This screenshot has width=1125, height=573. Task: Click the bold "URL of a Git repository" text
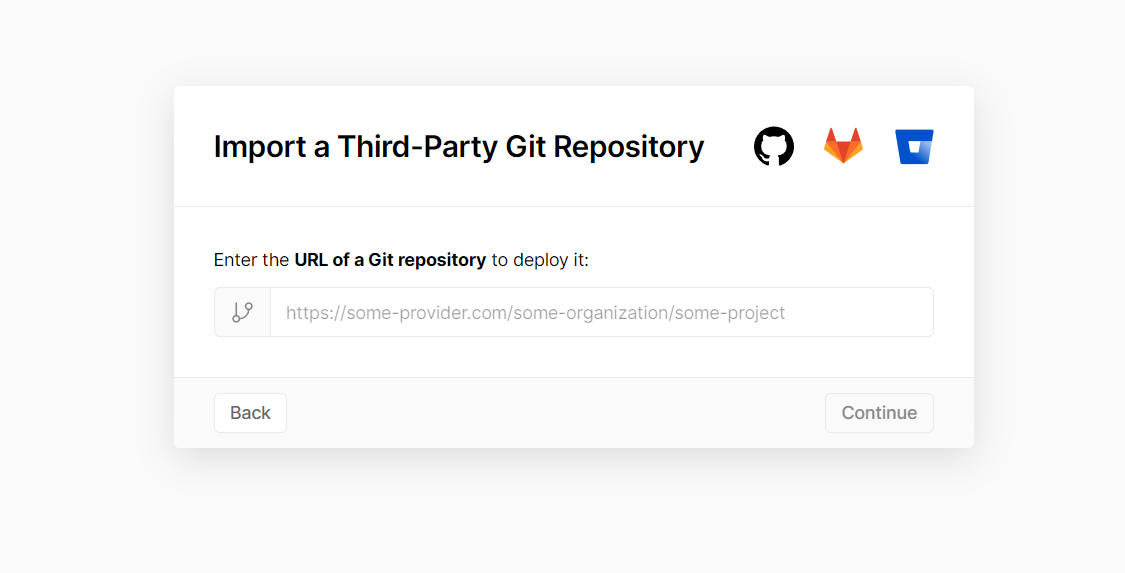tap(390, 260)
